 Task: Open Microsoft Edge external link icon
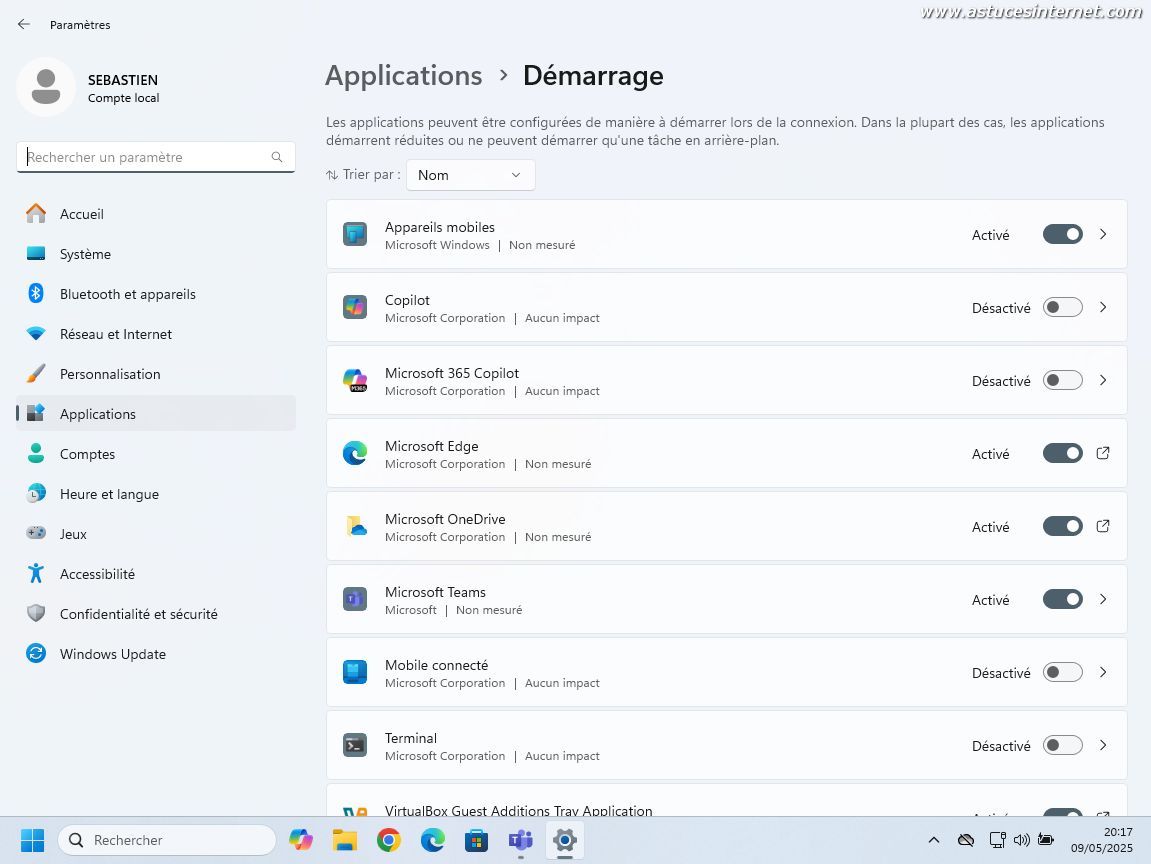1103,454
